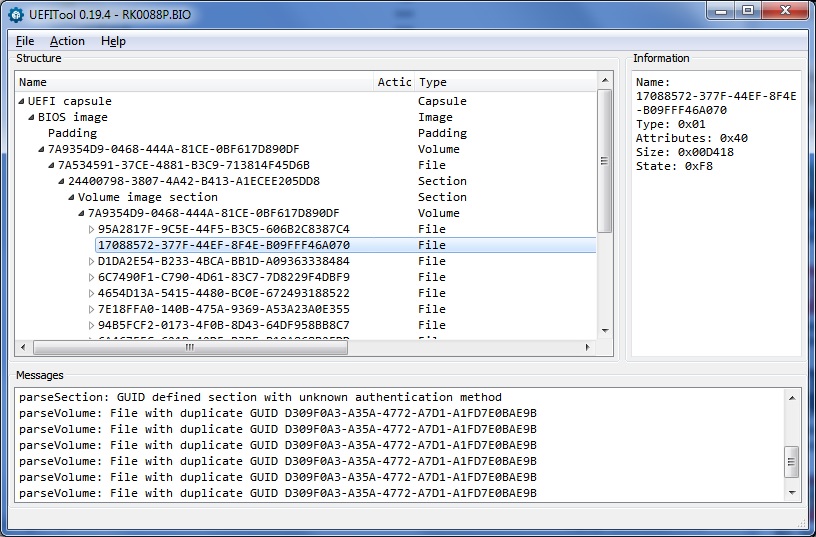Click the Structure vertical scrollbar thumb
The image size is (816, 537).
[x=605, y=161]
